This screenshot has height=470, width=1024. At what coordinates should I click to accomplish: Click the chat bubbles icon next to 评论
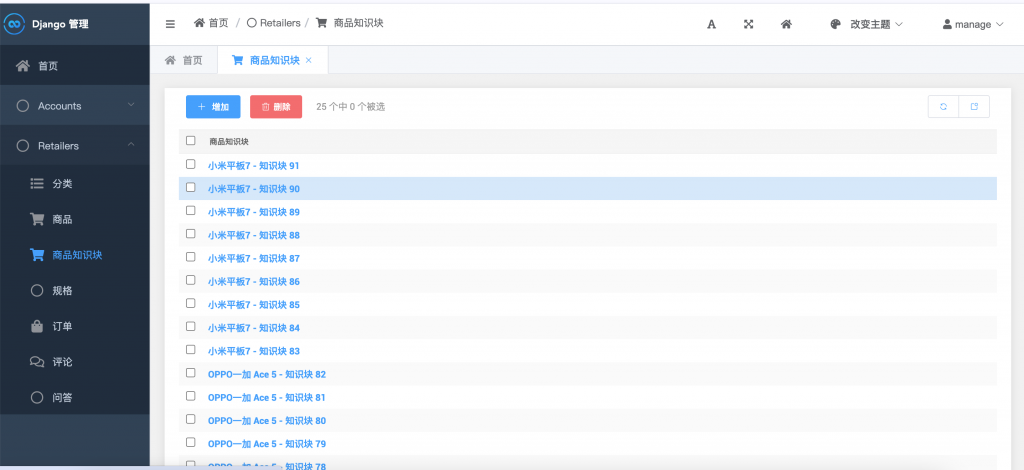[37, 362]
